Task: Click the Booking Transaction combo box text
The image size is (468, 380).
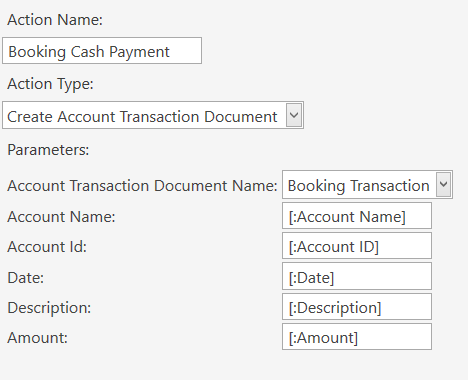Action: (x=359, y=185)
